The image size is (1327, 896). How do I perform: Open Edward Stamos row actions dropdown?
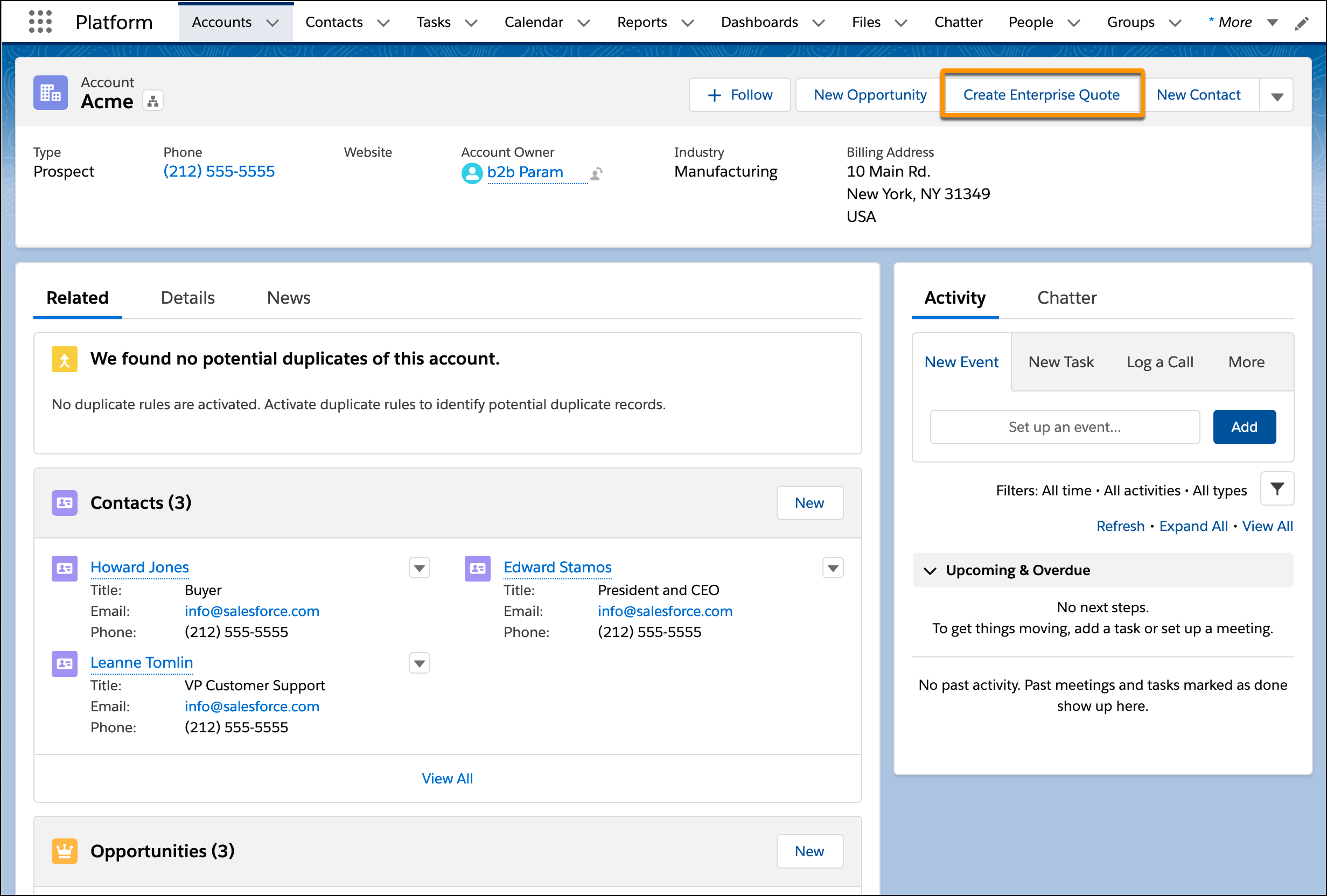[x=833, y=568]
